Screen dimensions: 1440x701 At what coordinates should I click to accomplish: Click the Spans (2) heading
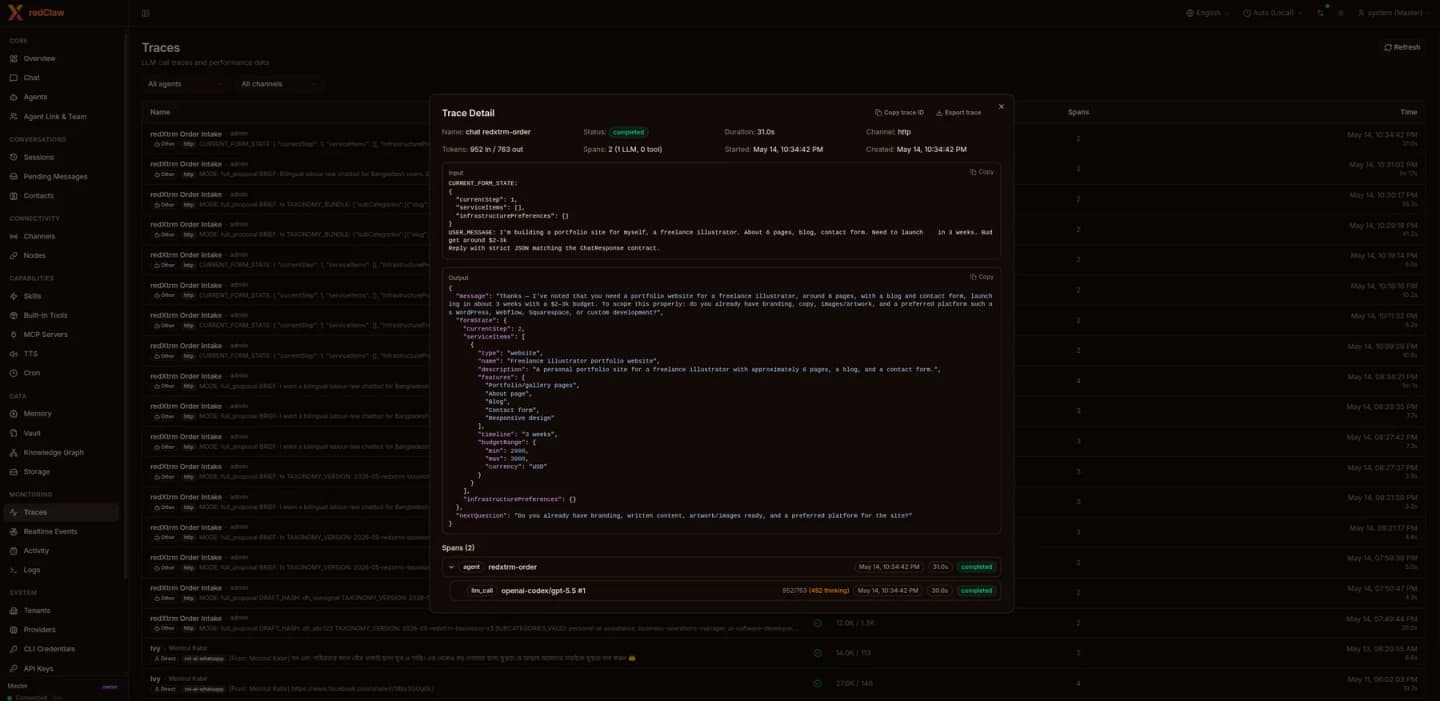coord(458,548)
